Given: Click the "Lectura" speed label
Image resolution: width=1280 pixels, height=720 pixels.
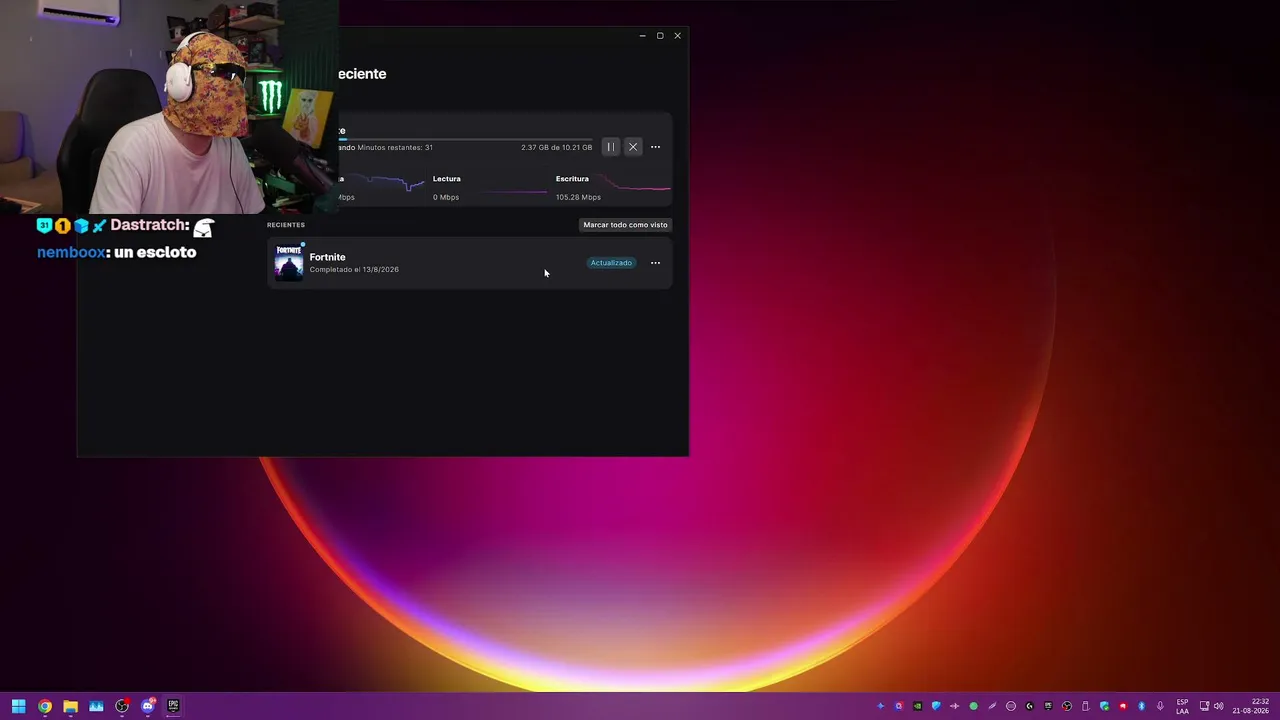Looking at the screenshot, I should [446, 179].
